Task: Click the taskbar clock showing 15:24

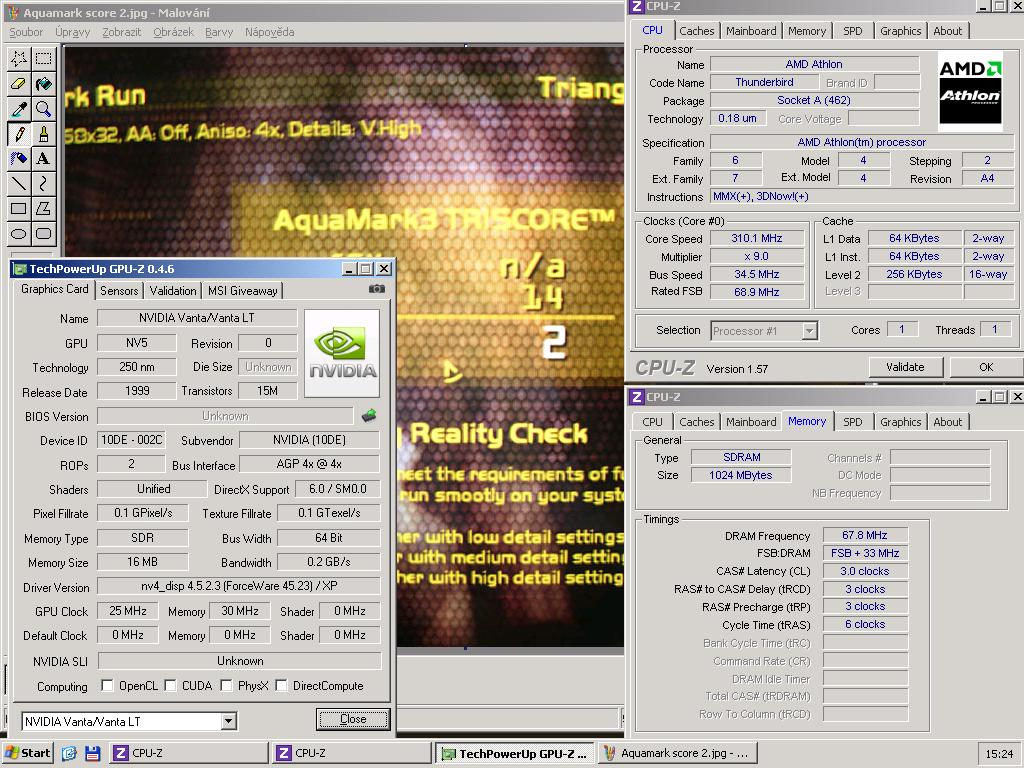Action: 999,754
